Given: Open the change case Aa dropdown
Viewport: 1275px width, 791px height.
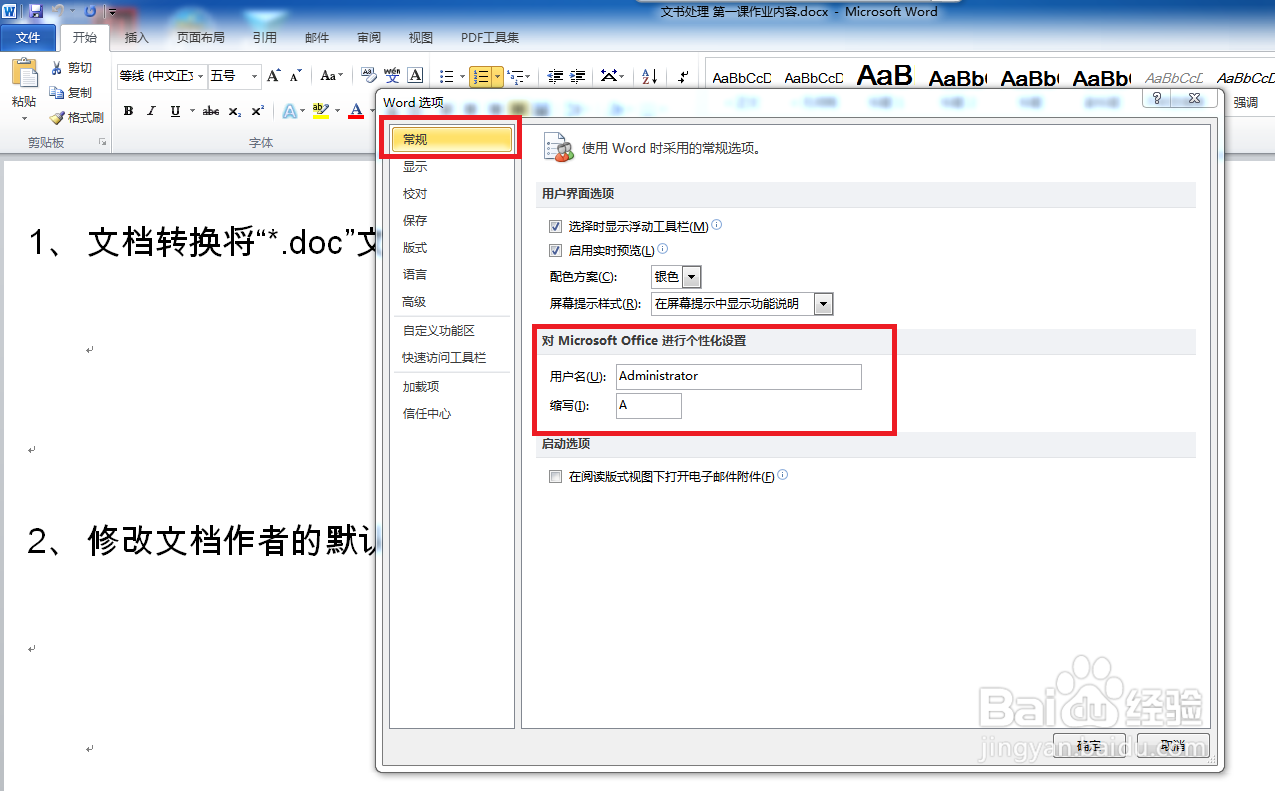Looking at the screenshot, I should click(331, 76).
